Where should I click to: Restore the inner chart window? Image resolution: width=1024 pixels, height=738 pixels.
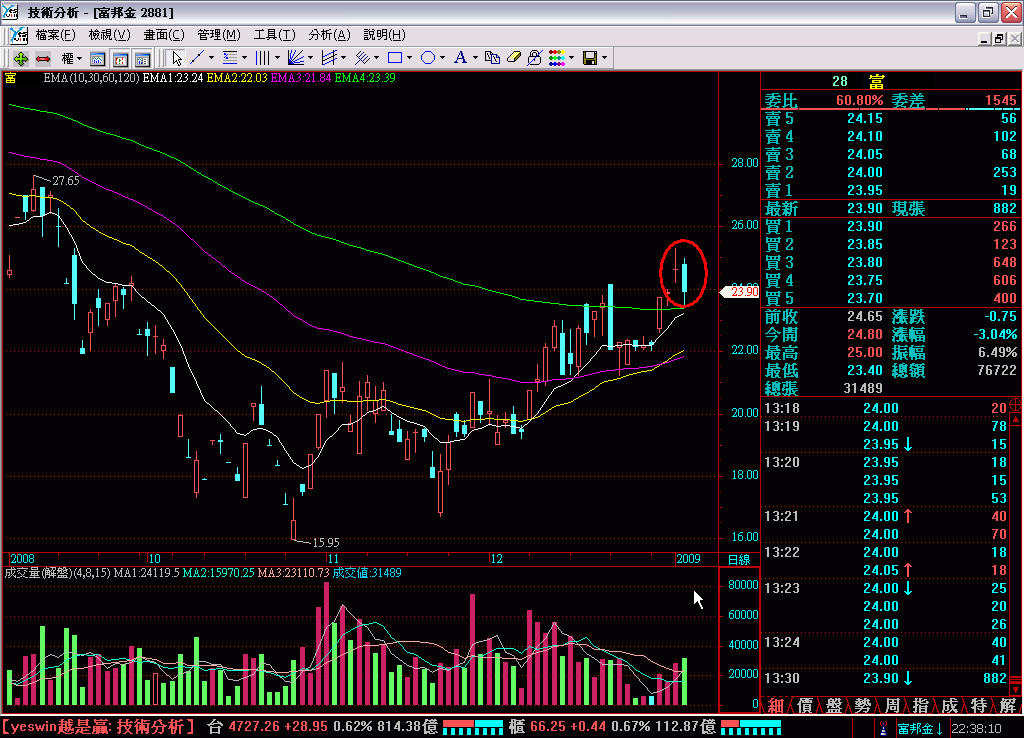[x=999, y=39]
